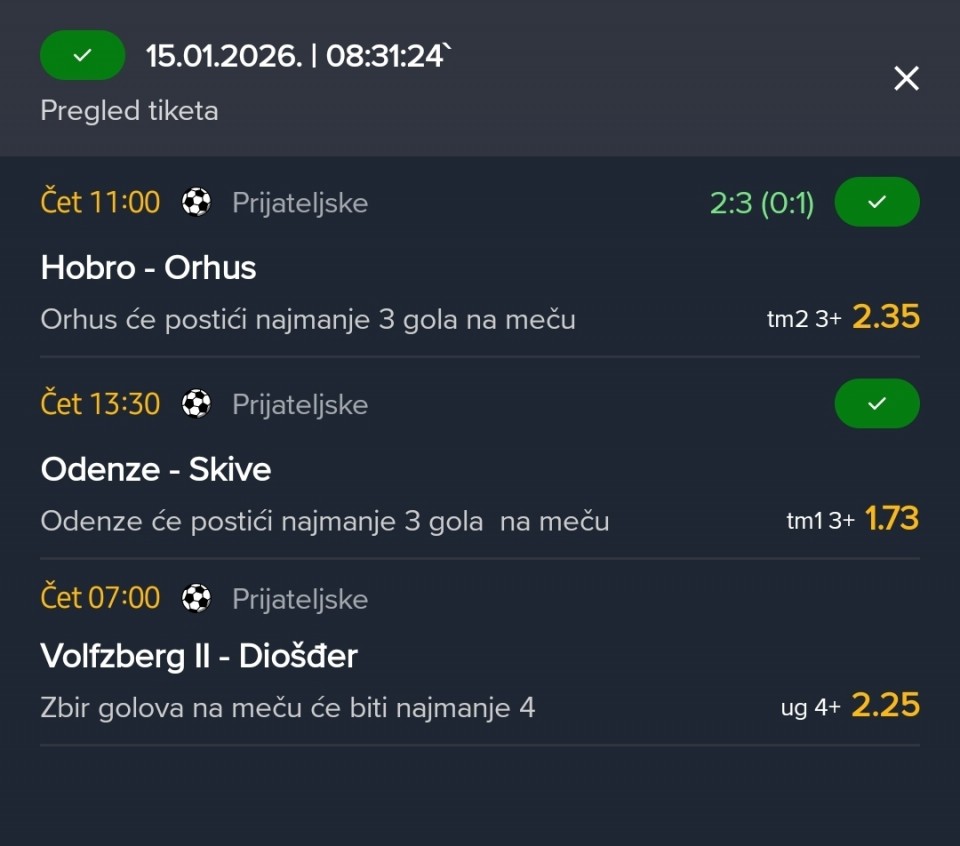Viewport: 960px width, 846px height.
Task: Click the 2.35 odds value
Action: 885,317
